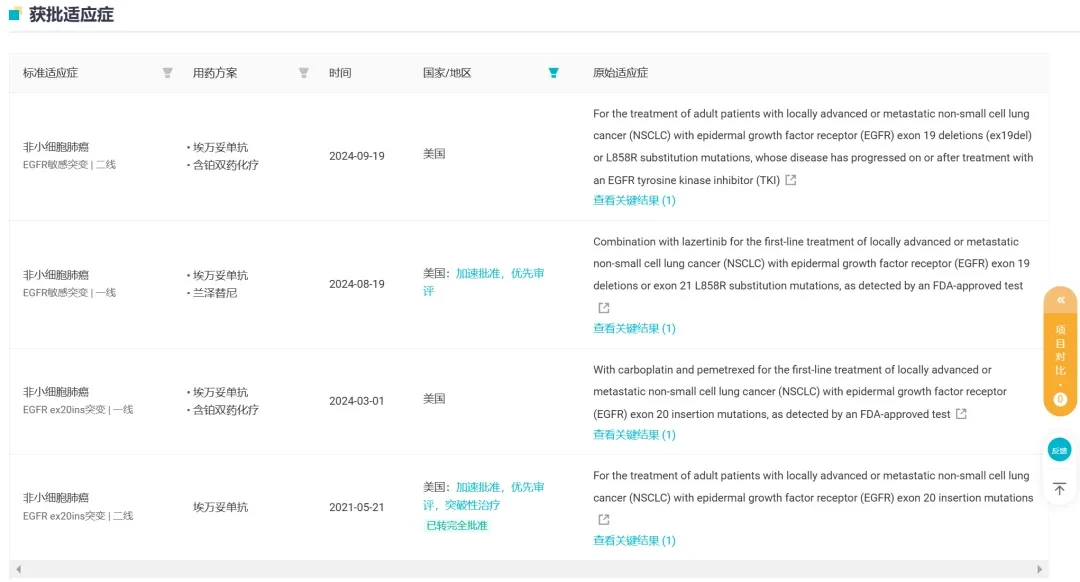Open active filter for 国家/地区 column
Image resolution: width=1080 pixels, height=582 pixels.
tap(553, 73)
